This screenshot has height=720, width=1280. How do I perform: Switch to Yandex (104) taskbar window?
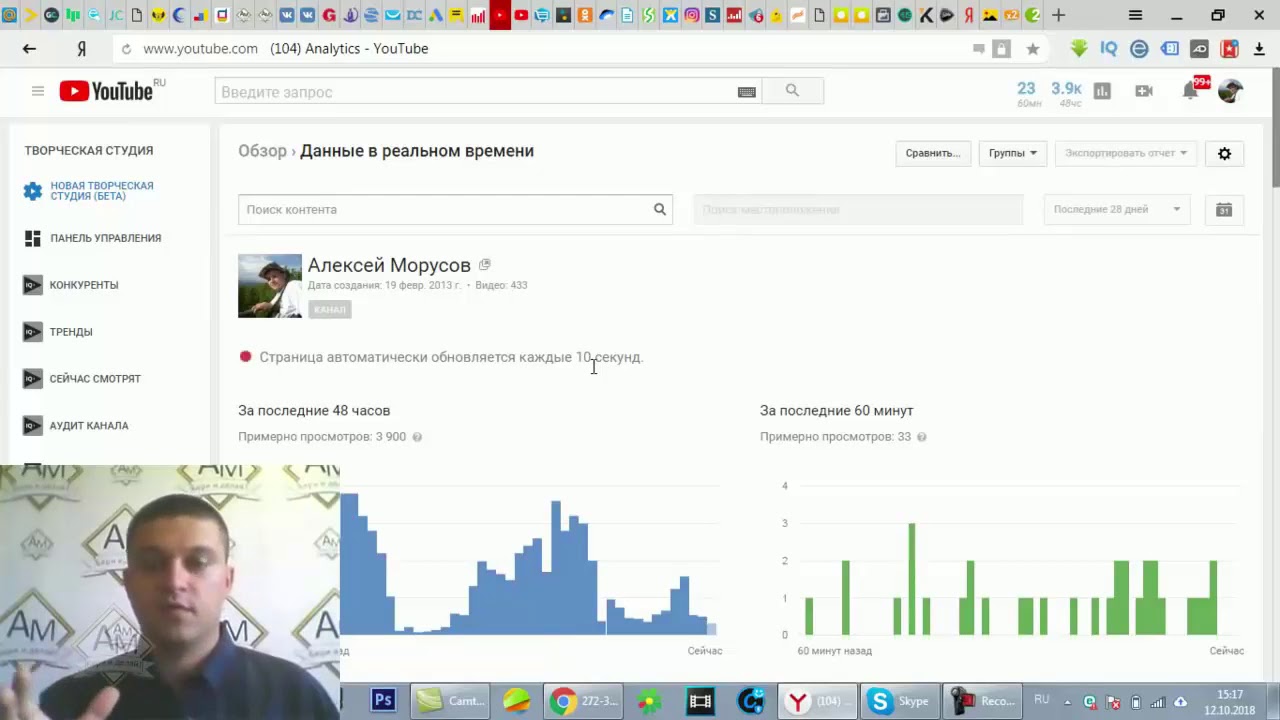click(816, 701)
